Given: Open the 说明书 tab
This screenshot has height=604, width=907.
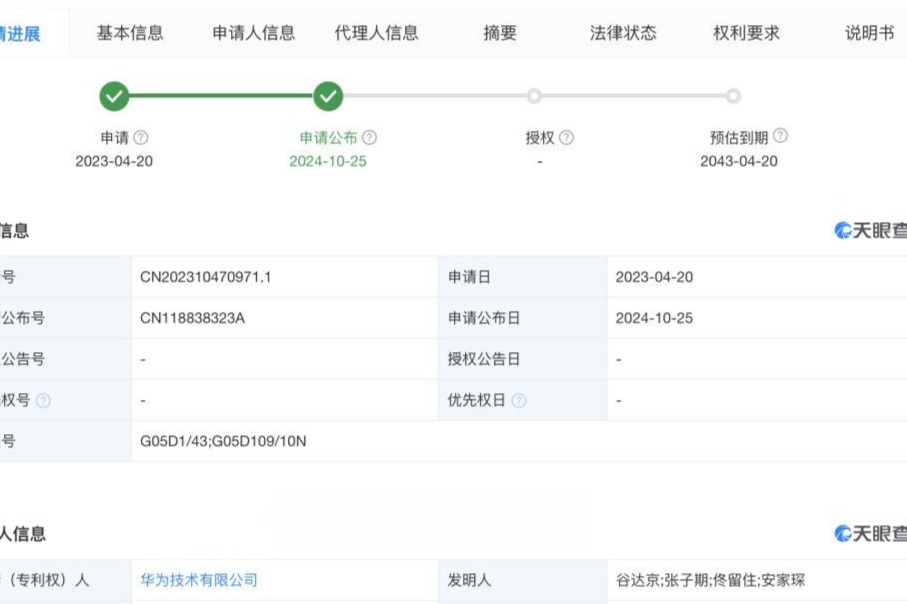Looking at the screenshot, I should pyautogui.click(x=868, y=32).
